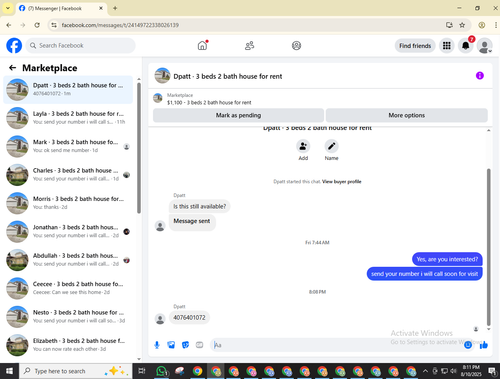Click the 'Yes, are you interested?' message
The width and height of the screenshot is (500, 379).
coord(447,259)
